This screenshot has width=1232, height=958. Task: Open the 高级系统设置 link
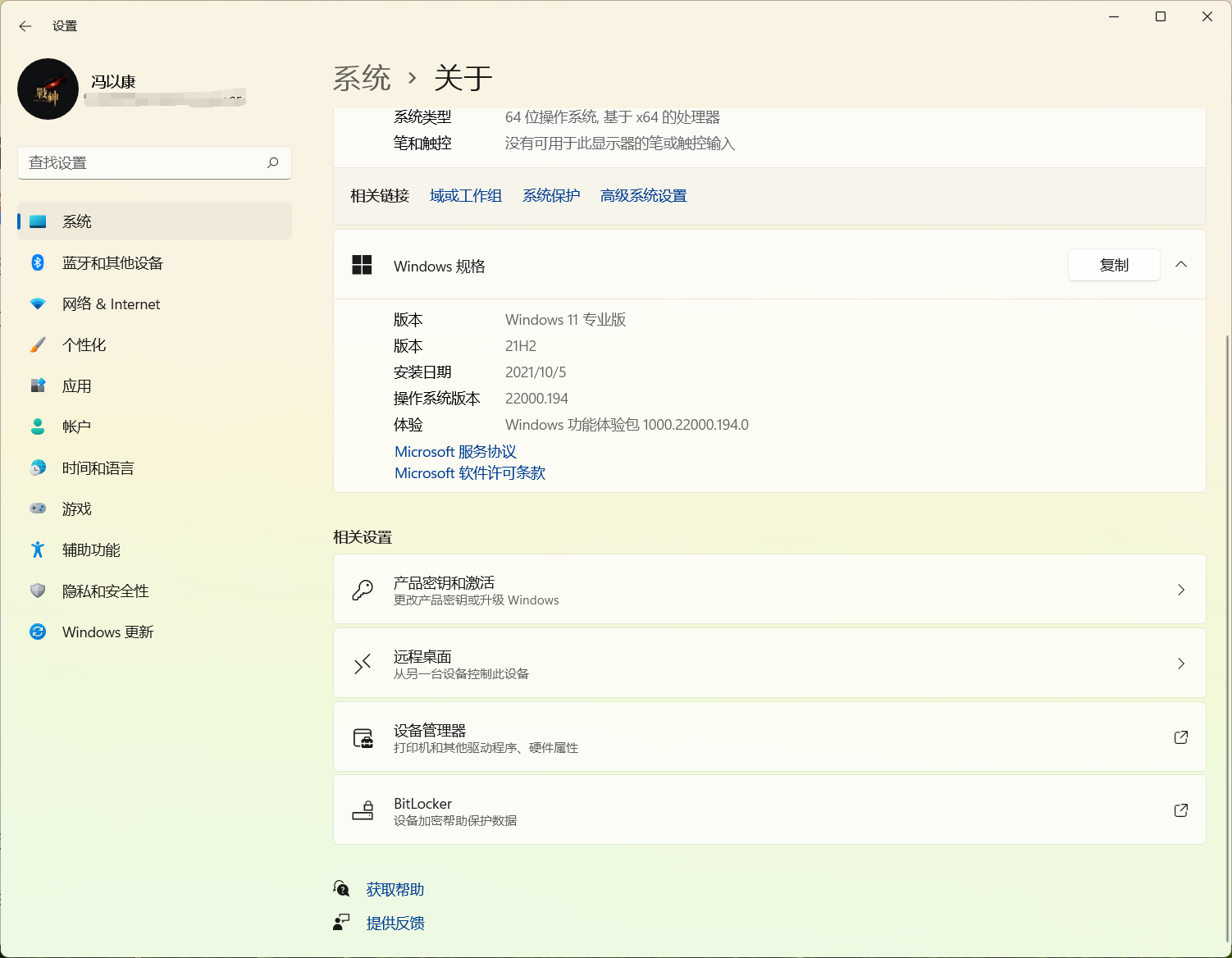[643, 195]
